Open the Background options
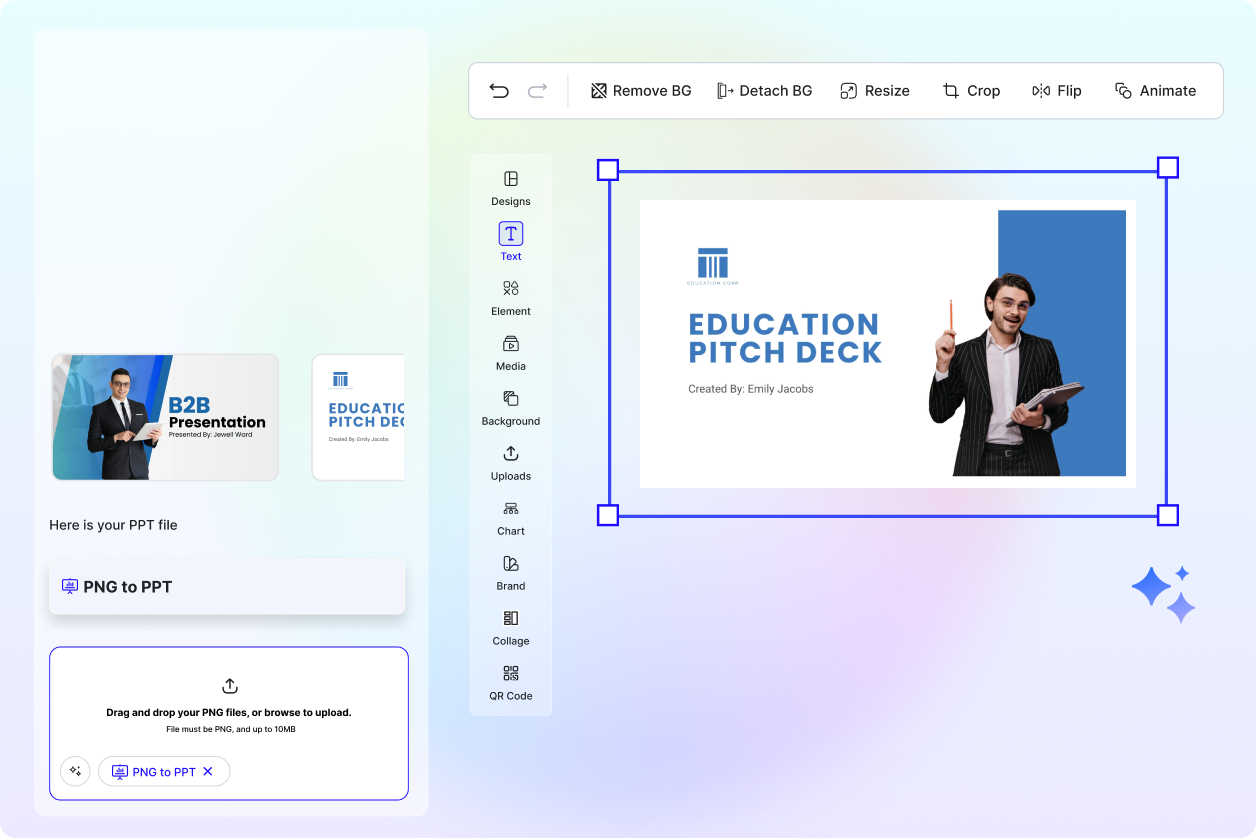The width and height of the screenshot is (1256, 838). pos(510,408)
